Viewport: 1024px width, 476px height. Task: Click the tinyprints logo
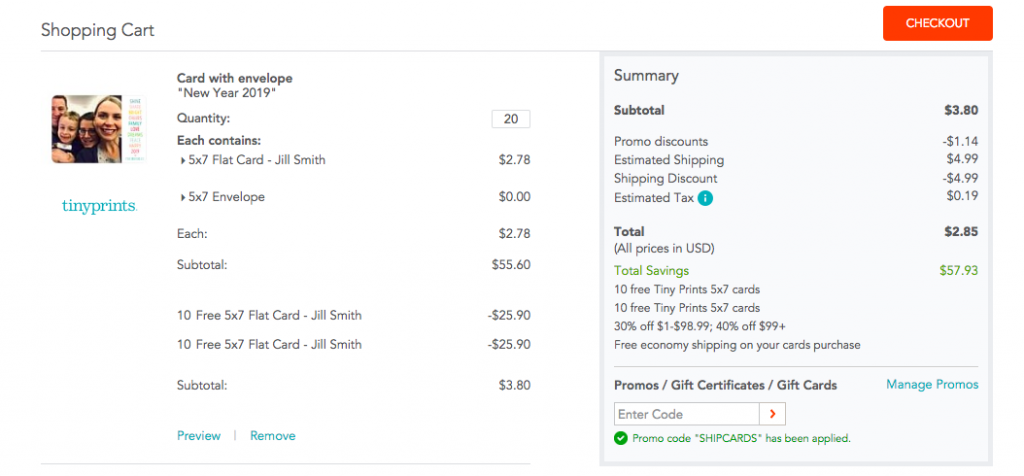point(99,206)
